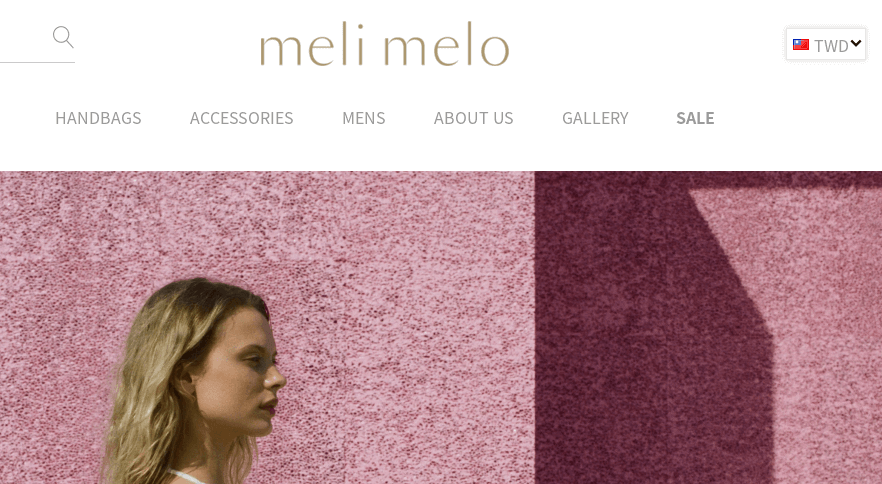
Task: Click the currency selector's down chevron arrow
Action: click(x=856, y=43)
